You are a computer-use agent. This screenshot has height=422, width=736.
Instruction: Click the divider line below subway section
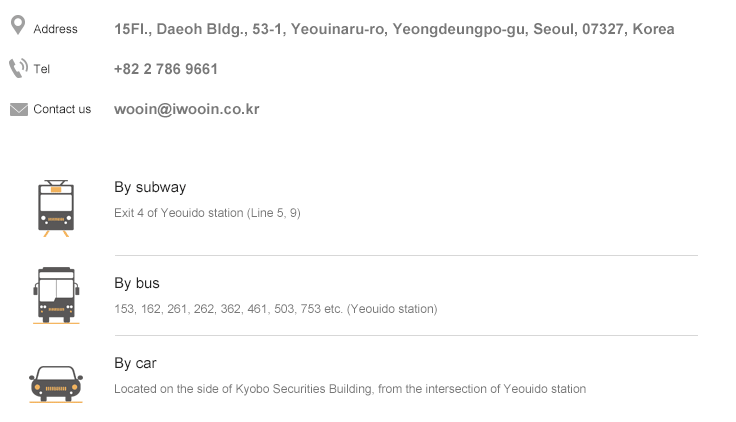coord(406,255)
